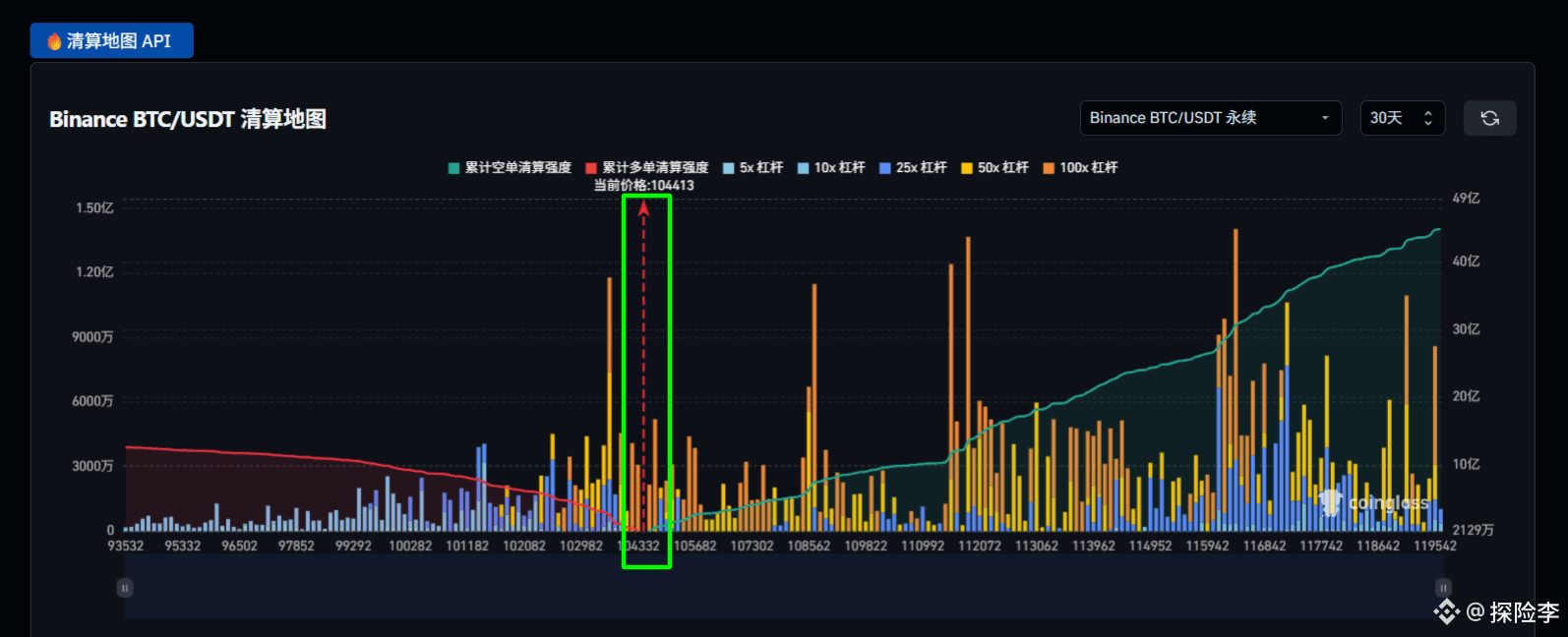Toggle 25x 杠杆 legend series
This screenshot has height=637, width=1568.
913,168
